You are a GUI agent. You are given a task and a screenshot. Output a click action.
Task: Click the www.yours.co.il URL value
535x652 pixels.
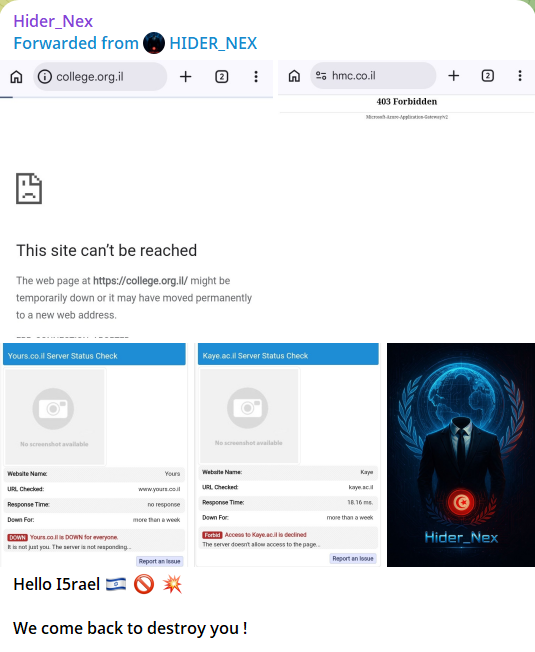tap(159, 489)
